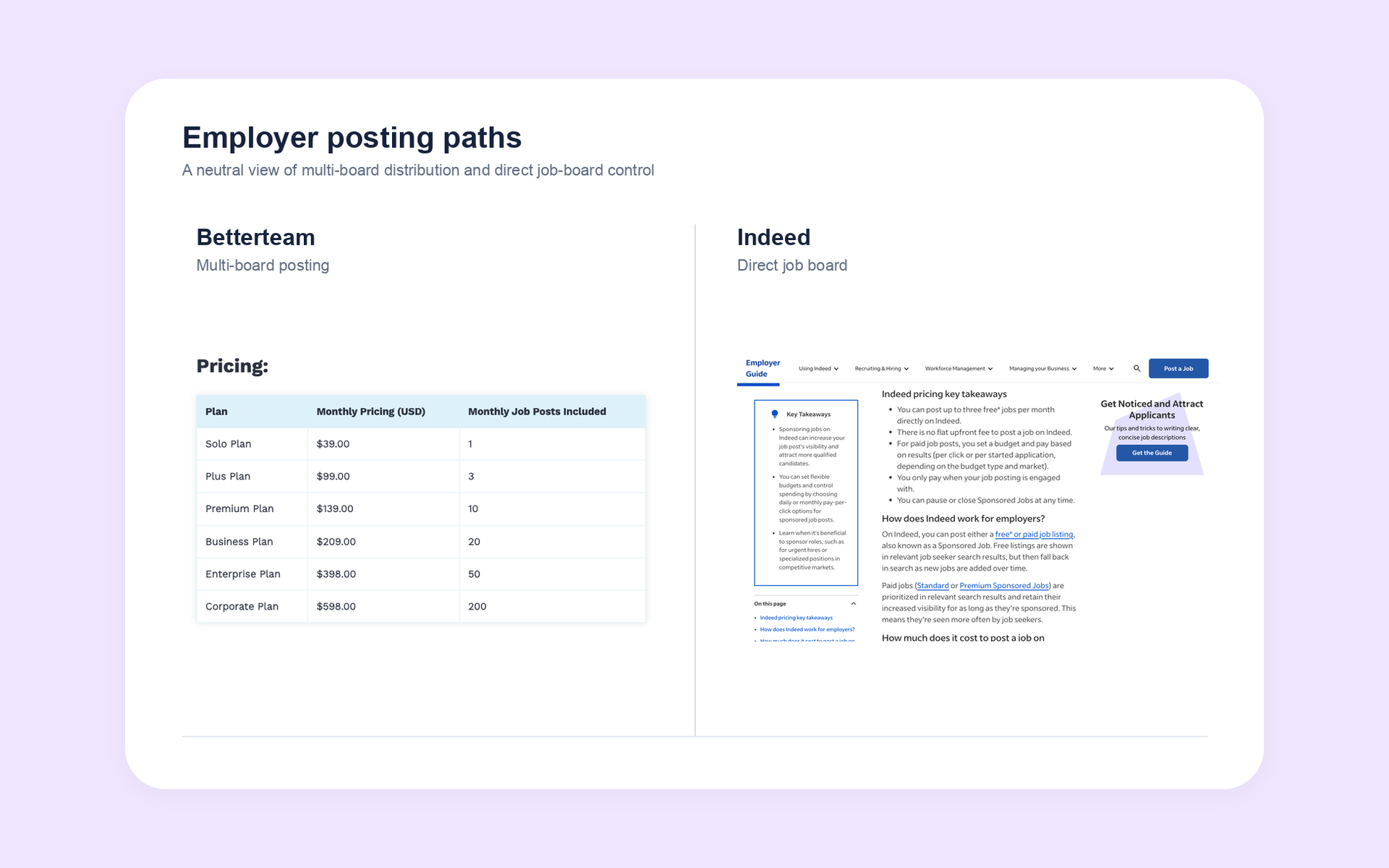Collapse the On this page section chevron

coord(854,603)
